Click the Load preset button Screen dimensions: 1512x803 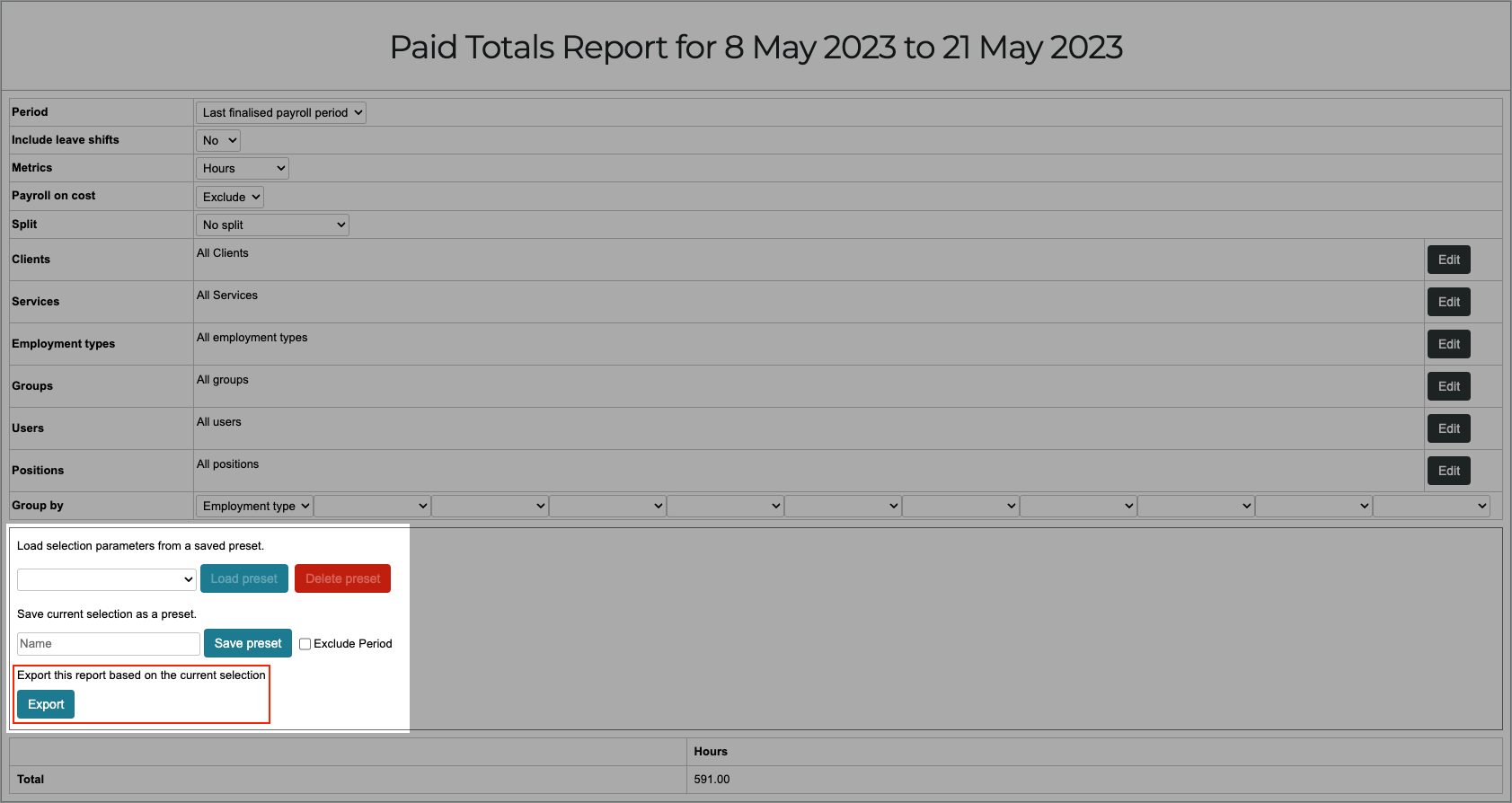(244, 578)
